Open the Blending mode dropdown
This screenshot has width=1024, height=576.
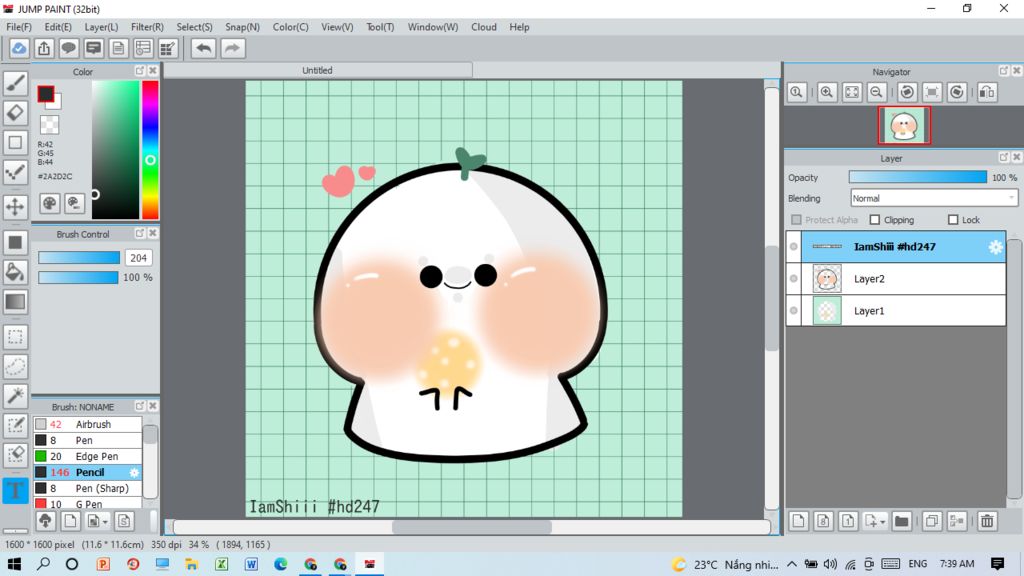click(x=934, y=199)
